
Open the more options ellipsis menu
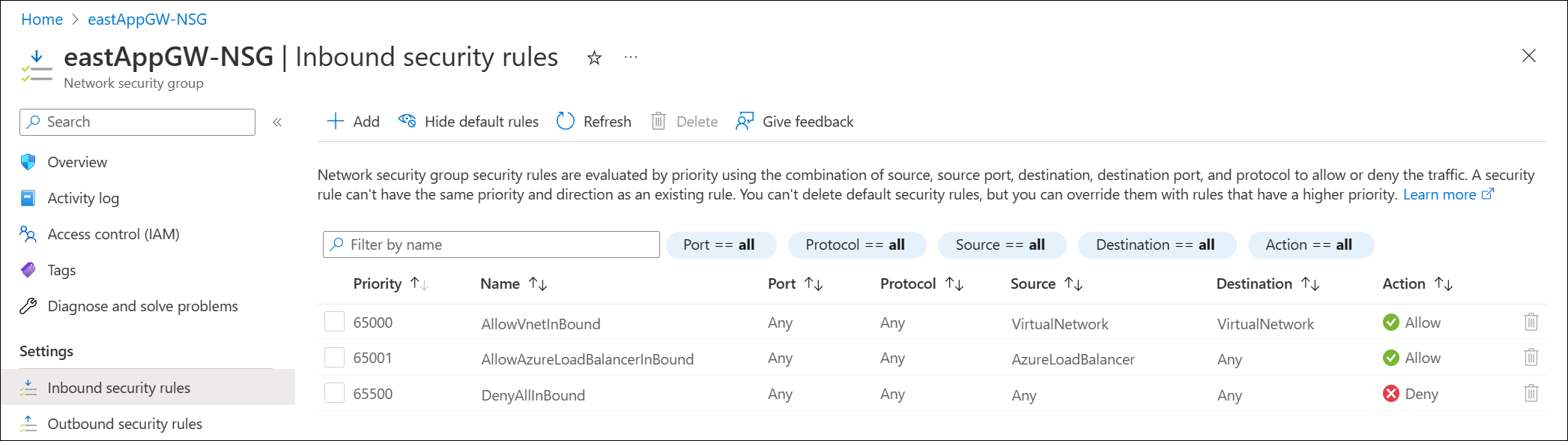tap(631, 57)
